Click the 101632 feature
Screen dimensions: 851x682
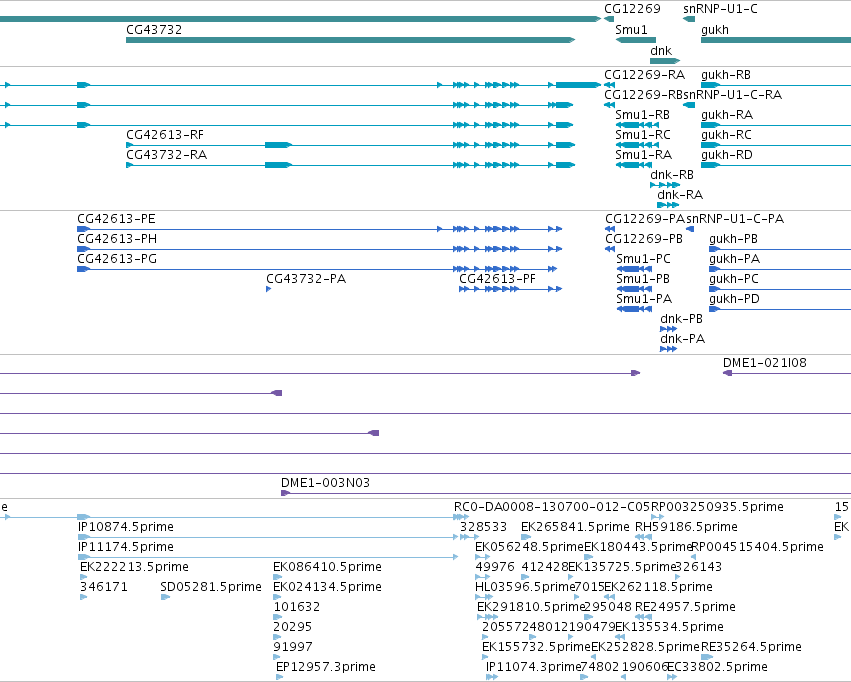(x=277, y=617)
